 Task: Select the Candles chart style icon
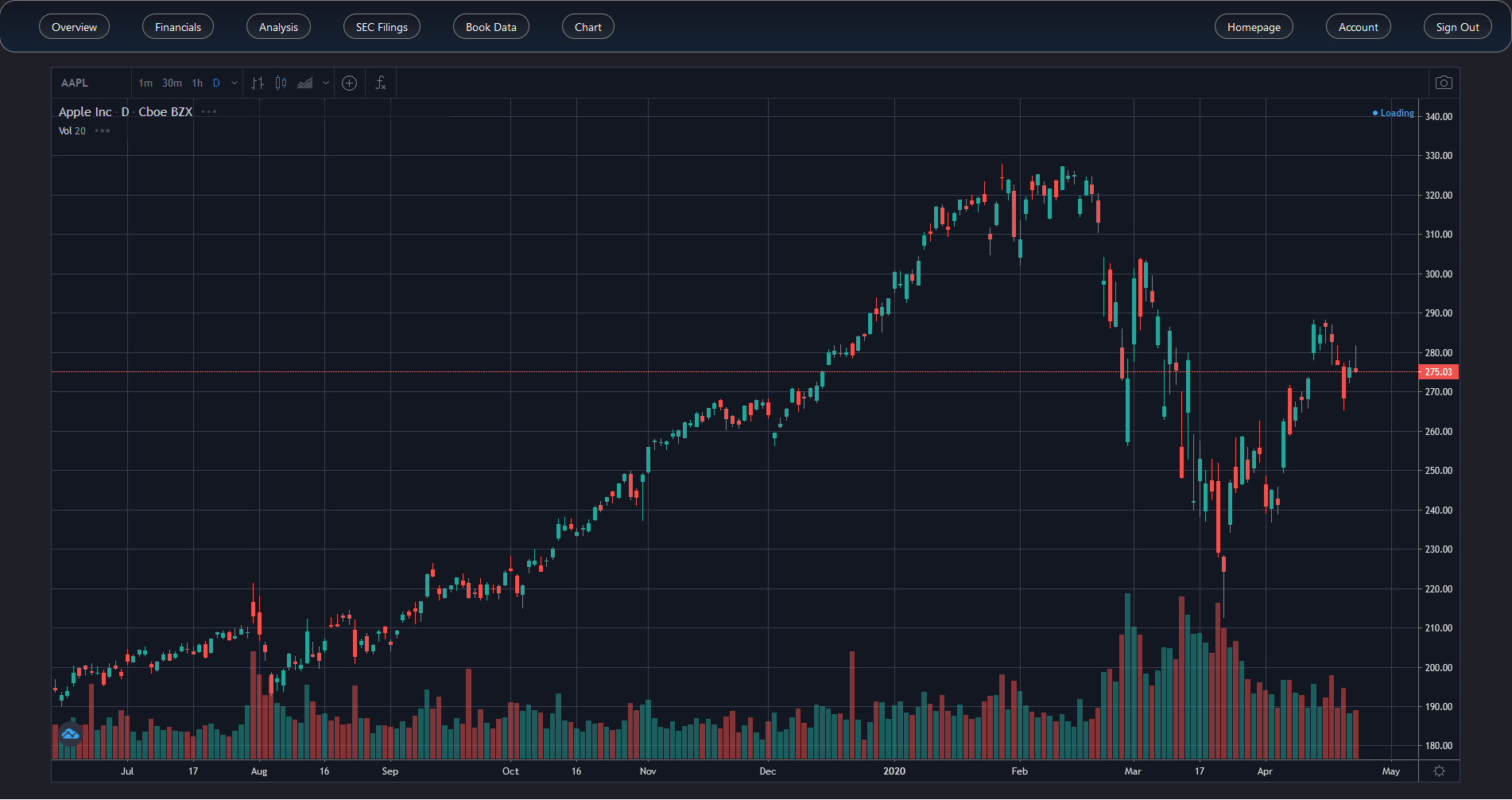point(281,83)
